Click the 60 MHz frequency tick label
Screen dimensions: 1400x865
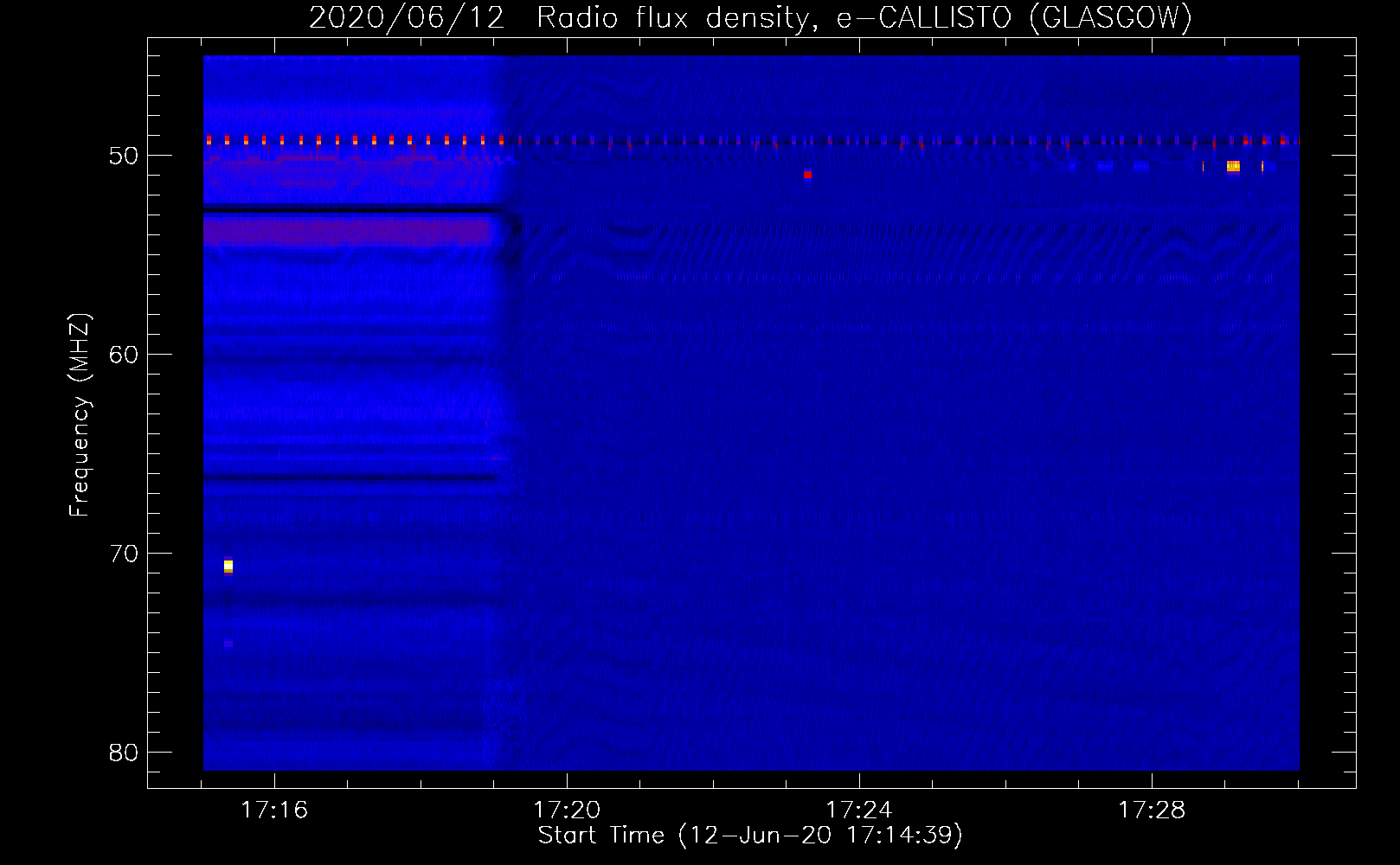pos(124,355)
